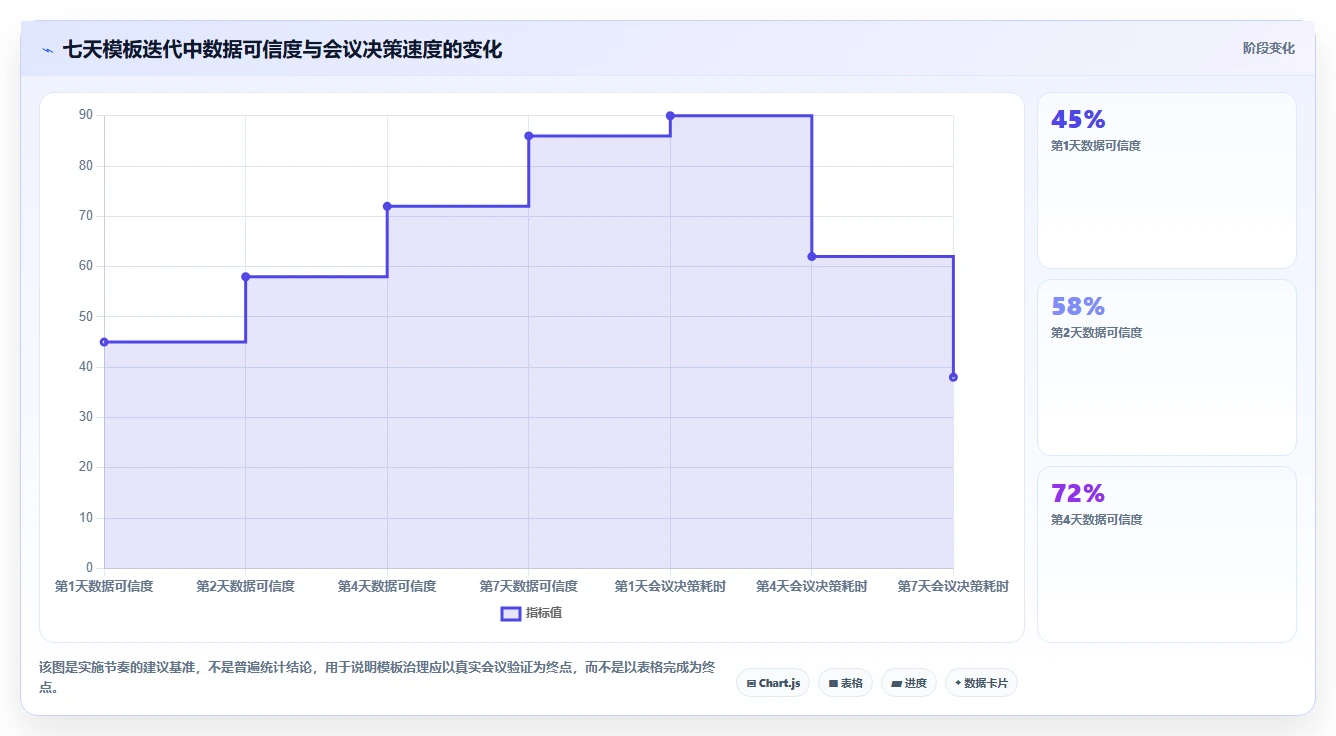1336x736 pixels.
Task: Click the 第2天数据可信度 x-axis label
Action: point(246,586)
